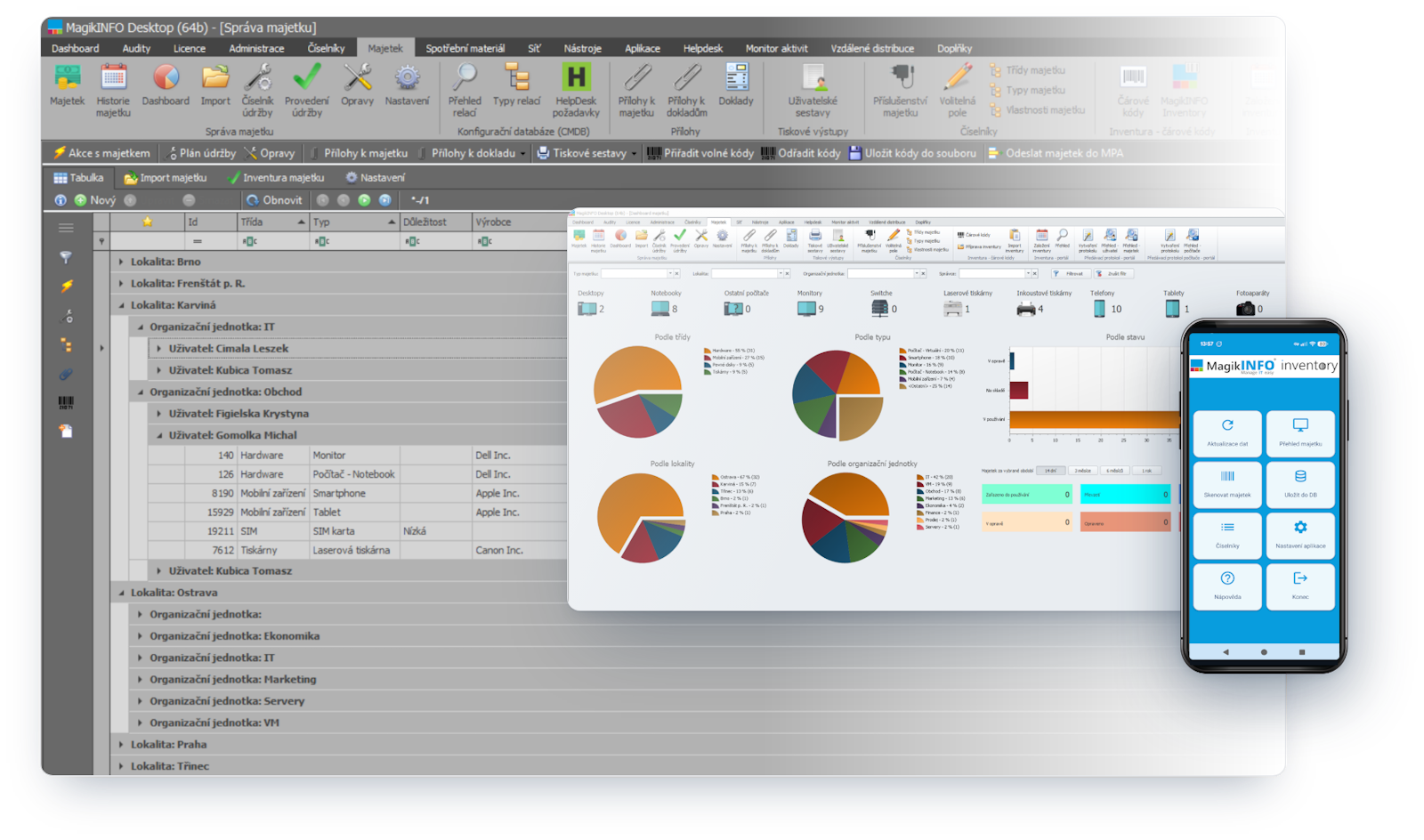1424x840 pixels.
Task: Open Příslušenství majetku in the main ribbon
Action: pos(901,90)
